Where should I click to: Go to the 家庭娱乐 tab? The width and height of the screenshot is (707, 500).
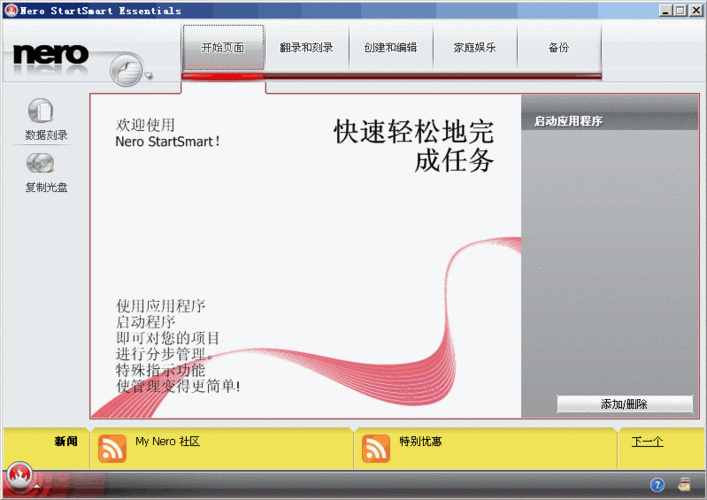474,48
